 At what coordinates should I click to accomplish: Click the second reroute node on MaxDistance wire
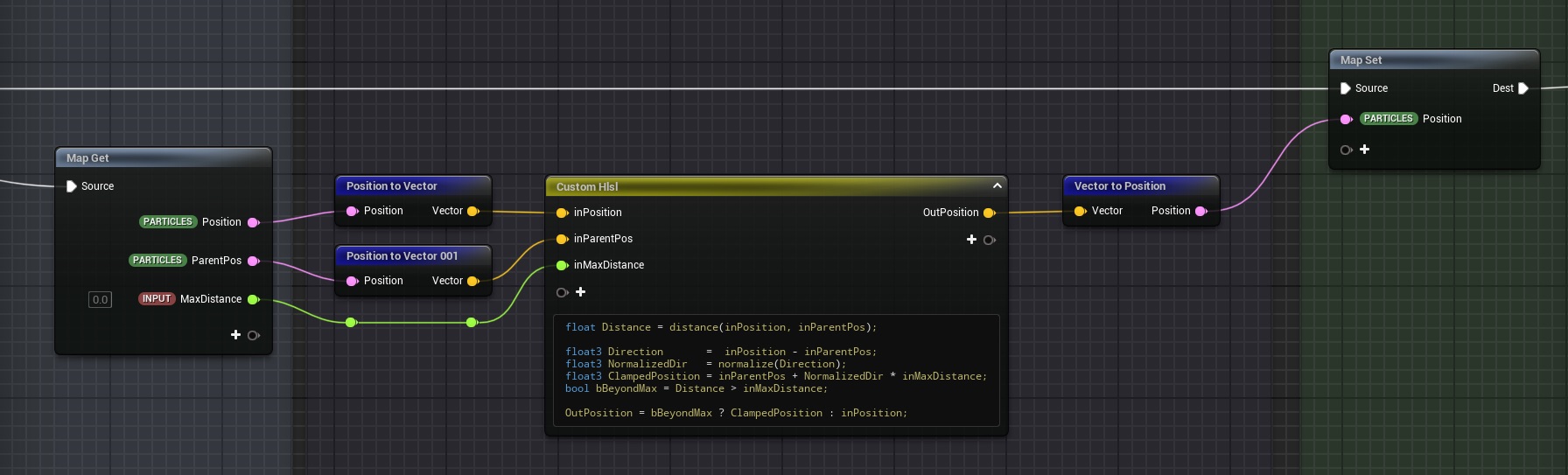tap(472, 323)
